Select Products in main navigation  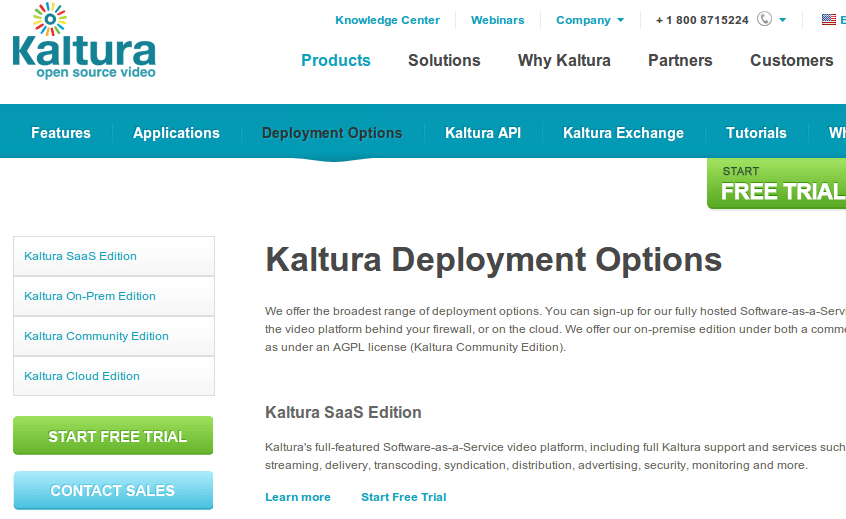tap(336, 60)
